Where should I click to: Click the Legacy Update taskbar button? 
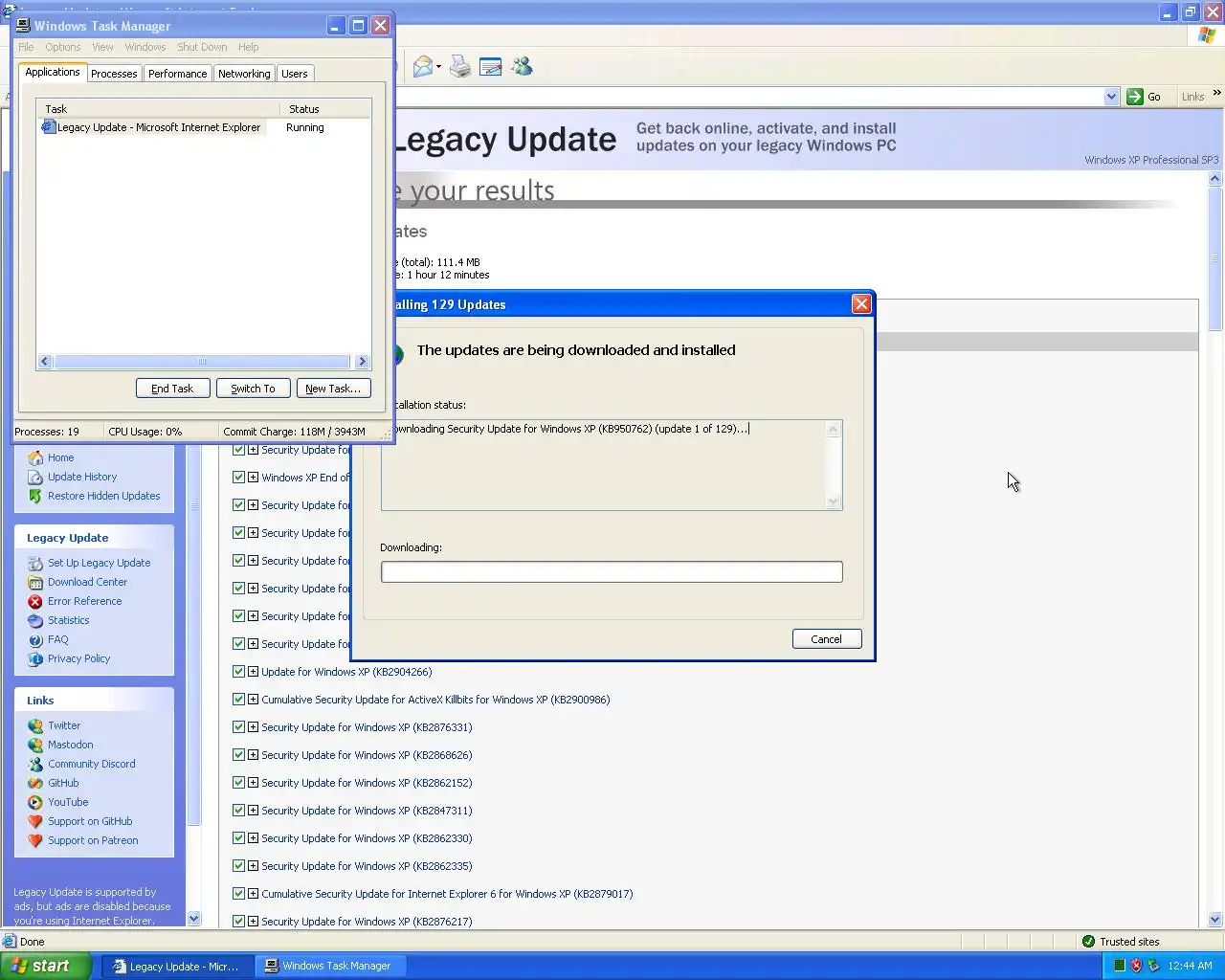(177, 967)
